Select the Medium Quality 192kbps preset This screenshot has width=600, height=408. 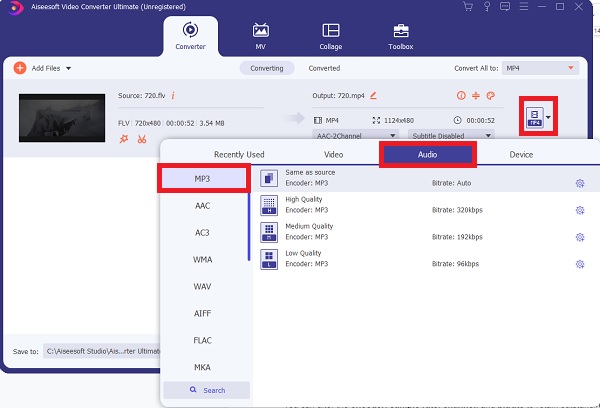coord(426,232)
